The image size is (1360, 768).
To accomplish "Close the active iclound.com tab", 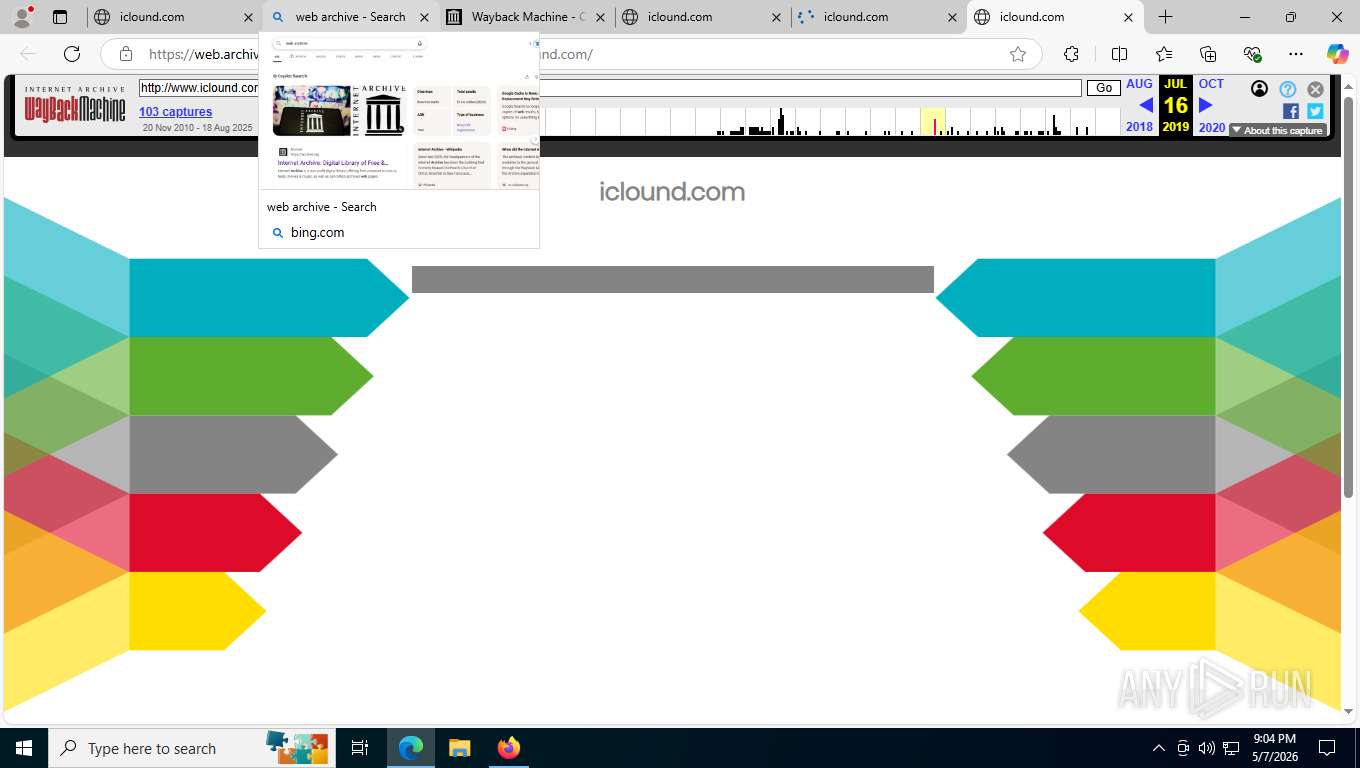I will coord(1129,17).
